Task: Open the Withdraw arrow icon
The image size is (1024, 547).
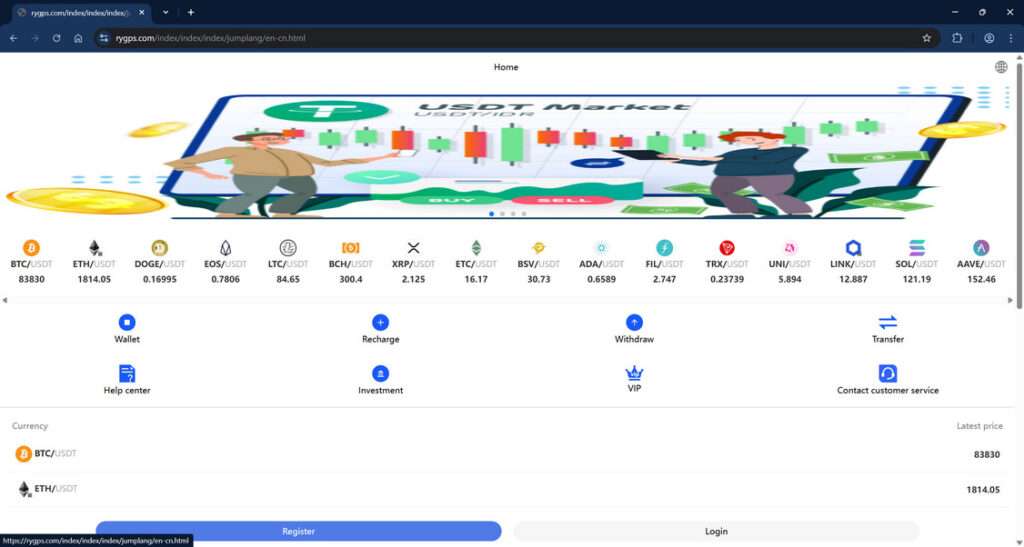Action: (x=634, y=322)
